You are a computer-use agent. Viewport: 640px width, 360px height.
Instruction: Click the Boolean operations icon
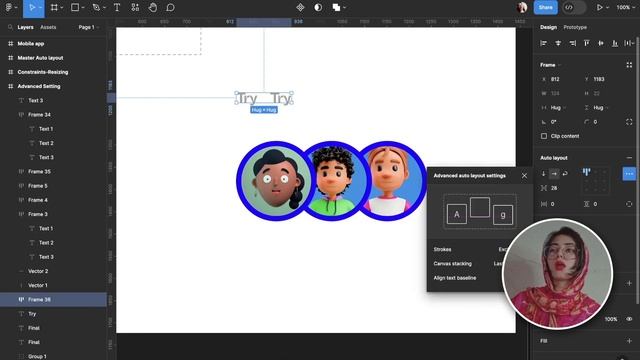[336, 7]
